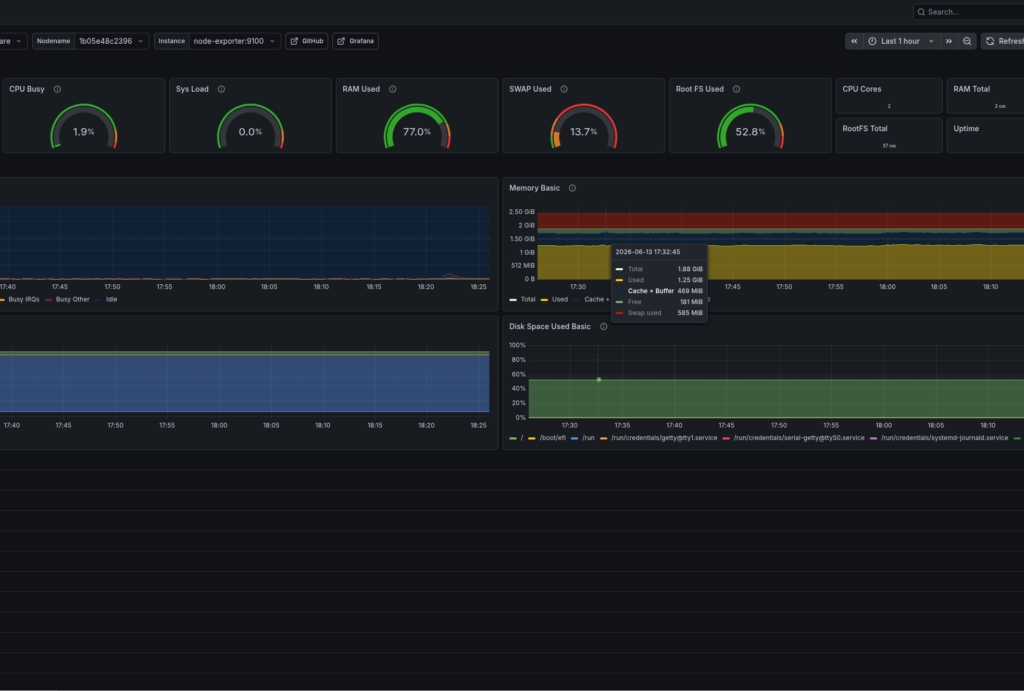Click into the Search field
This screenshot has height=691, width=1024.
pos(969,12)
